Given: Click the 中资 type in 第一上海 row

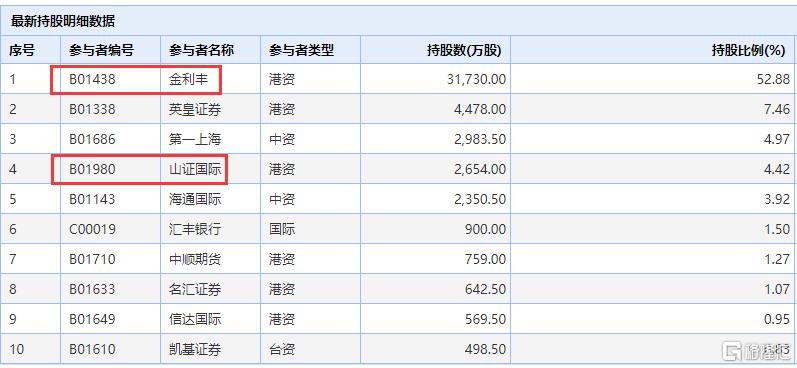Looking at the screenshot, I should 282,139.
